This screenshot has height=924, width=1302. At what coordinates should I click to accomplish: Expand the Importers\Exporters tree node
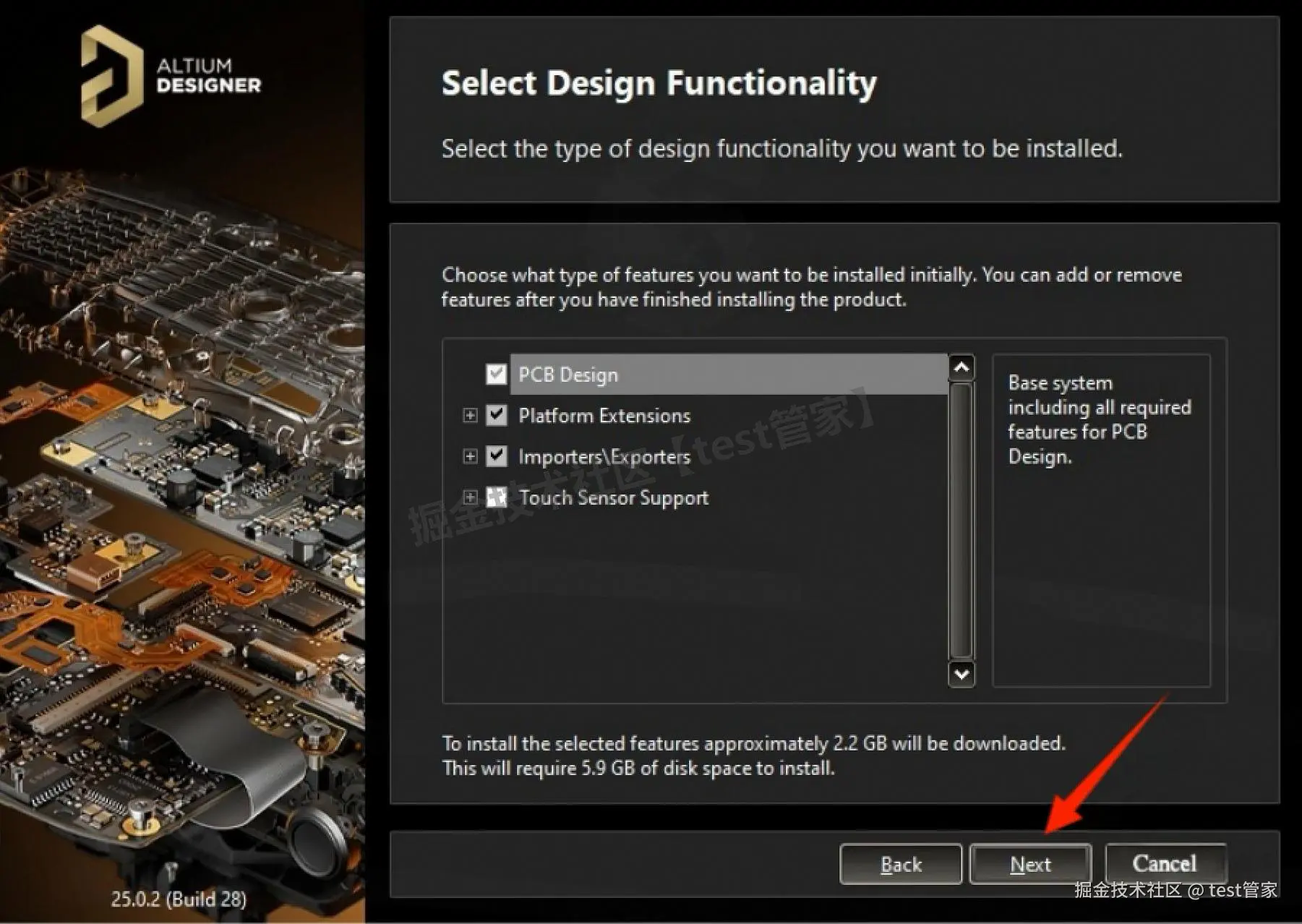pyautogui.click(x=470, y=456)
